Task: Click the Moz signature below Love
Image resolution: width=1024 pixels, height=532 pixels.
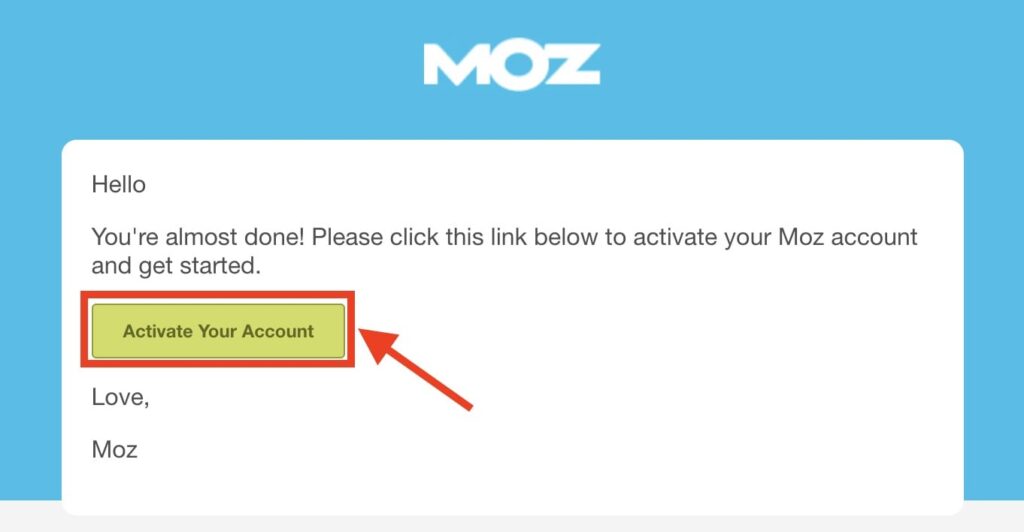Action: point(114,450)
